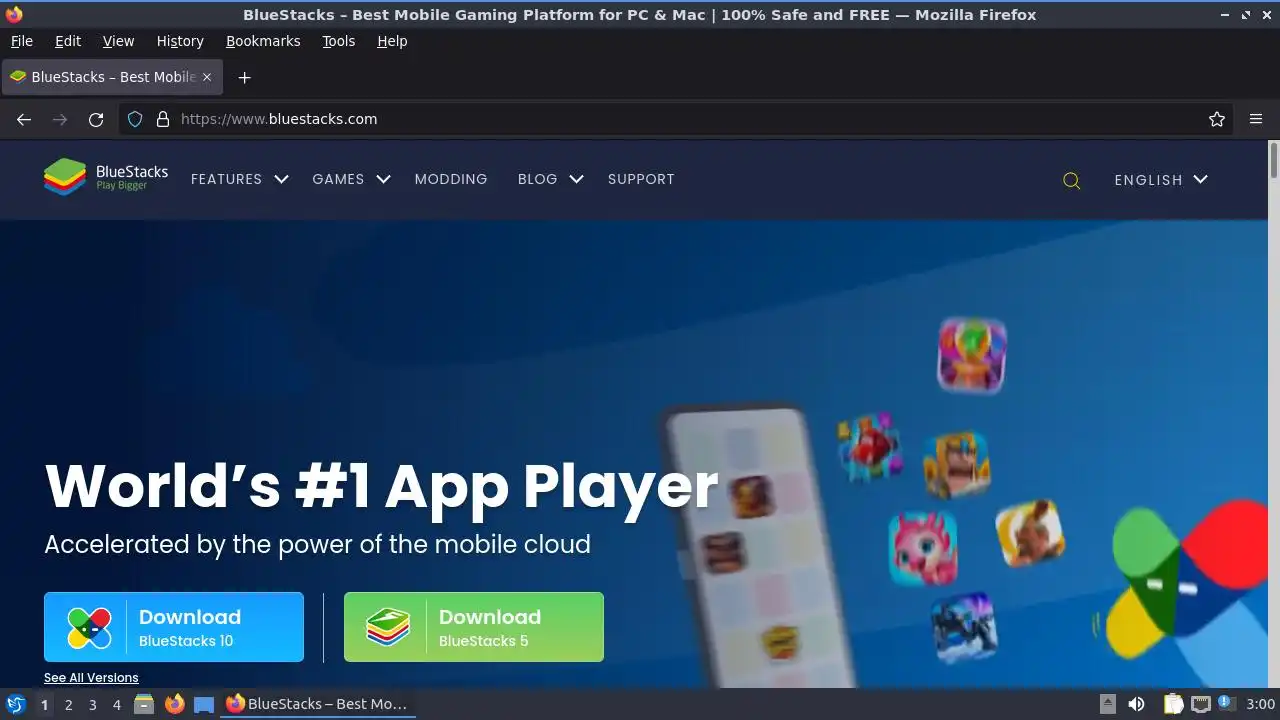Open the File menu
Image resolution: width=1280 pixels, height=720 pixels.
tap(21, 41)
